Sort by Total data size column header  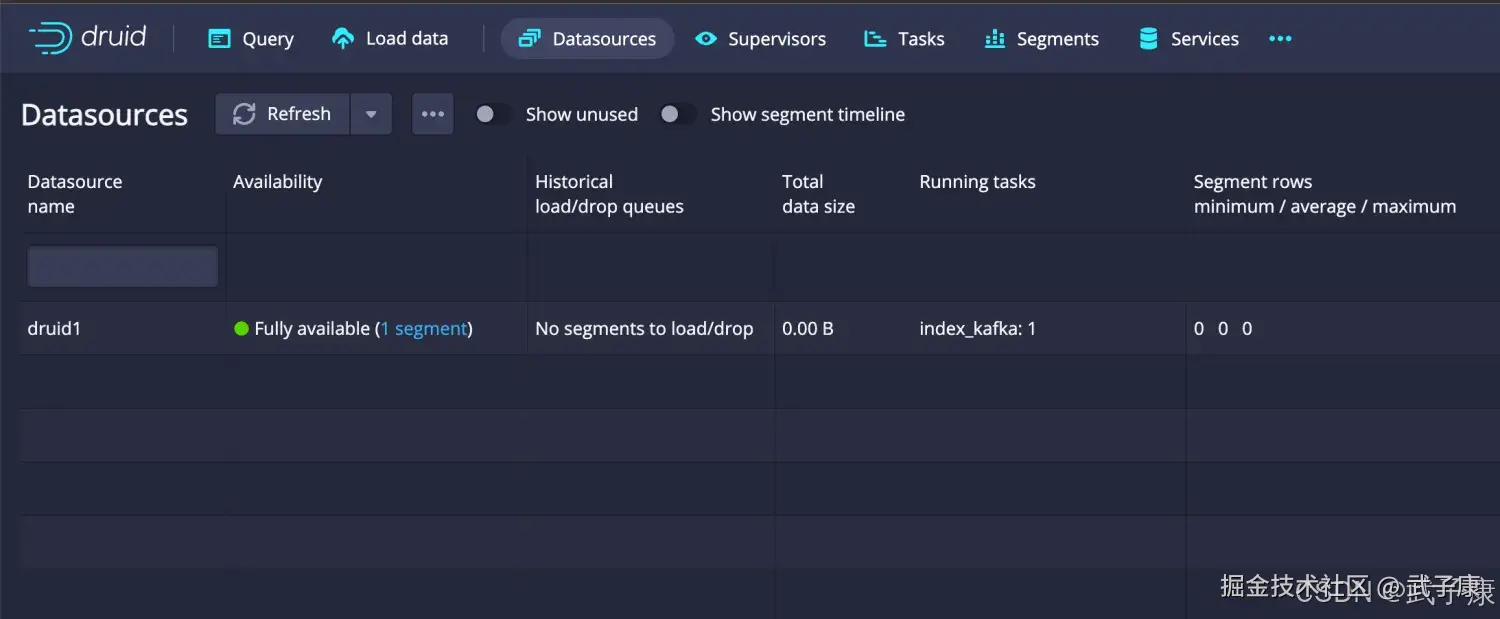pos(818,194)
